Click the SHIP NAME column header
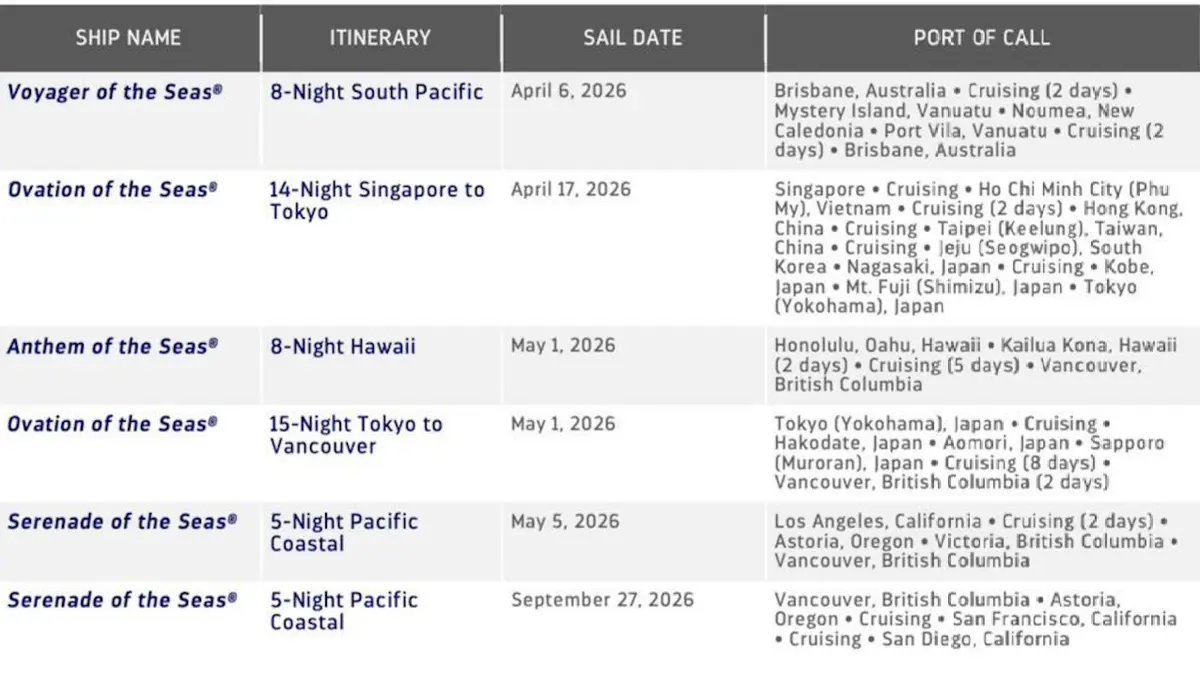 pyautogui.click(x=128, y=38)
